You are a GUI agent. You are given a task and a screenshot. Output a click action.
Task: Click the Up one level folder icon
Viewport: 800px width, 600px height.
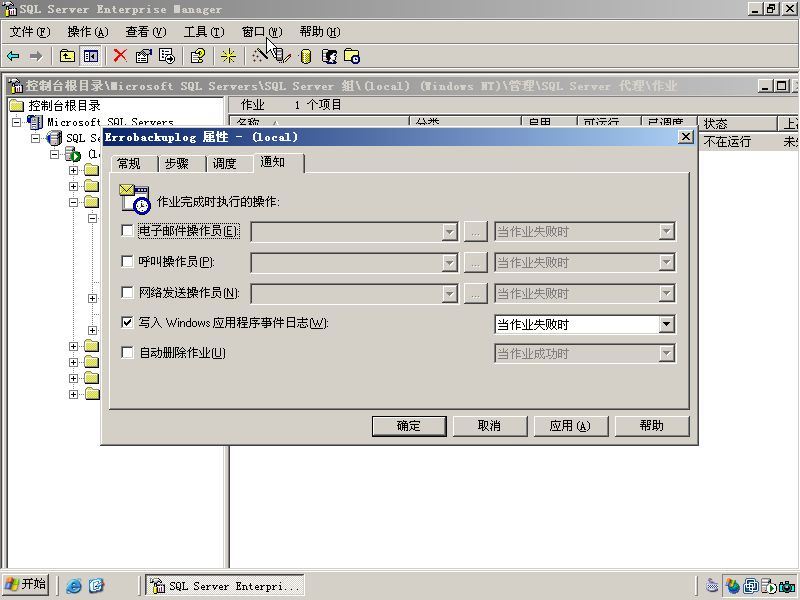click(x=67, y=56)
